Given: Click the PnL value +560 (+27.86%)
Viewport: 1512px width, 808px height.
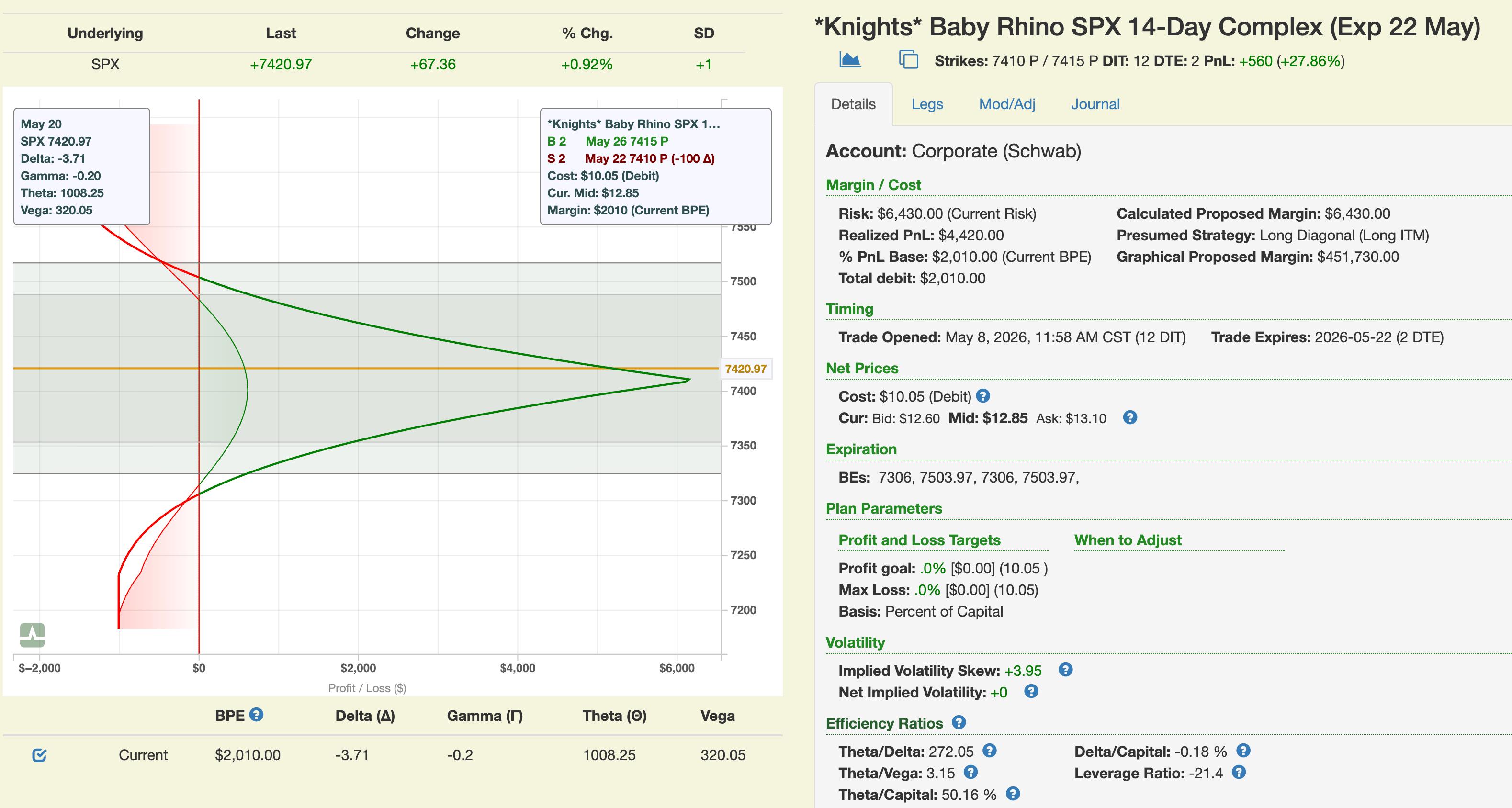Looking at the screenshot, I should (x=1291, y=61).
